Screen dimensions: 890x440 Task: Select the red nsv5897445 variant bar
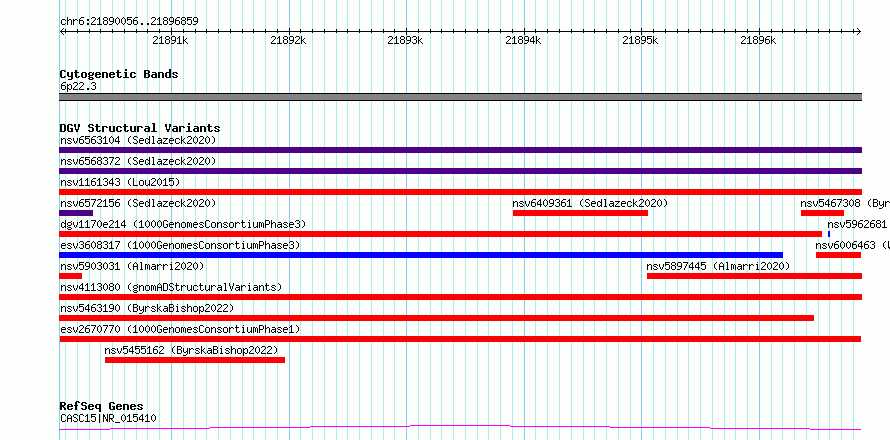pyautogui.click(x=754, y=276)
